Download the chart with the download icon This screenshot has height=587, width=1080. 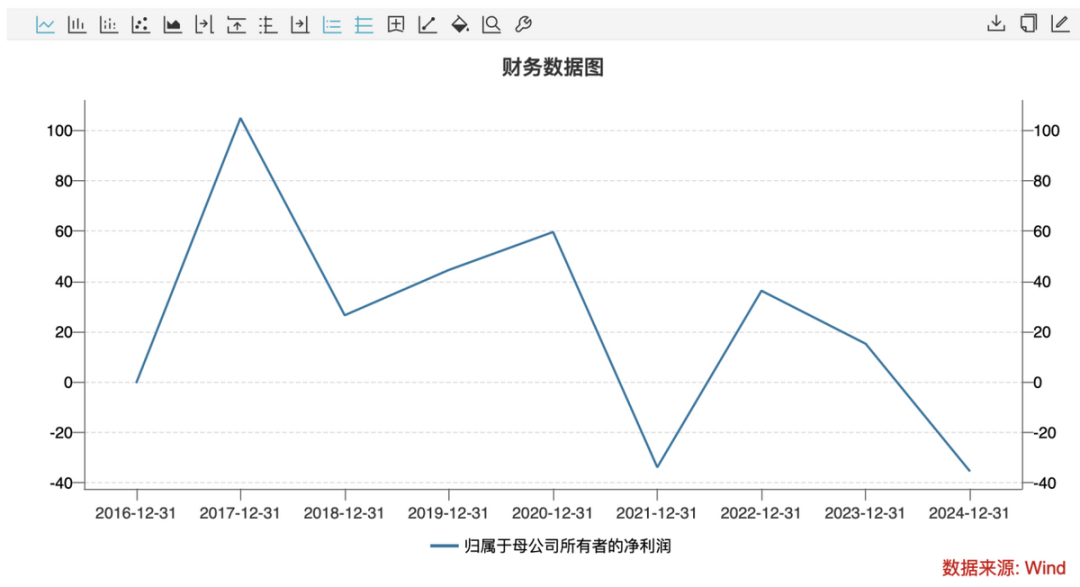point(995,24)
